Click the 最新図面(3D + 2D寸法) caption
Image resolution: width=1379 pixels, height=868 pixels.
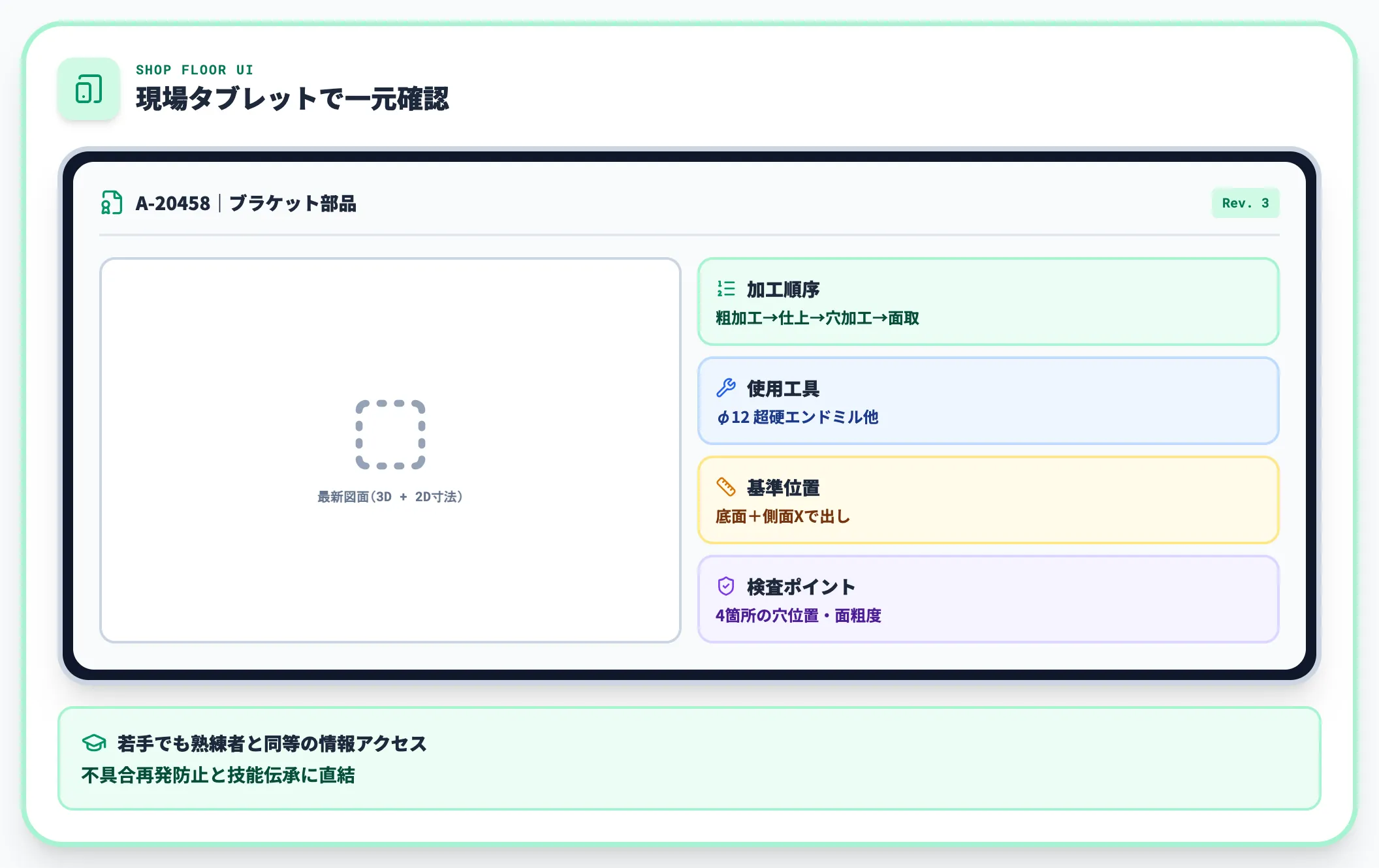coord(390,497)
